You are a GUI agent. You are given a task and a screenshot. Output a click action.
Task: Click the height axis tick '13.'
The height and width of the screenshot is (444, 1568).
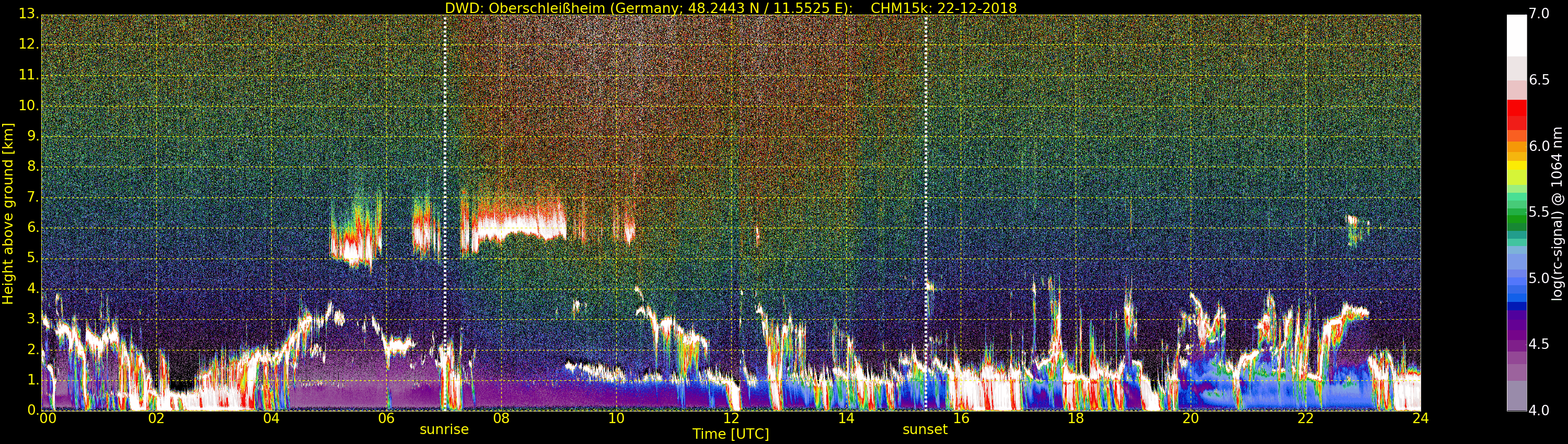pyautogui.click(x=29, y=14)
